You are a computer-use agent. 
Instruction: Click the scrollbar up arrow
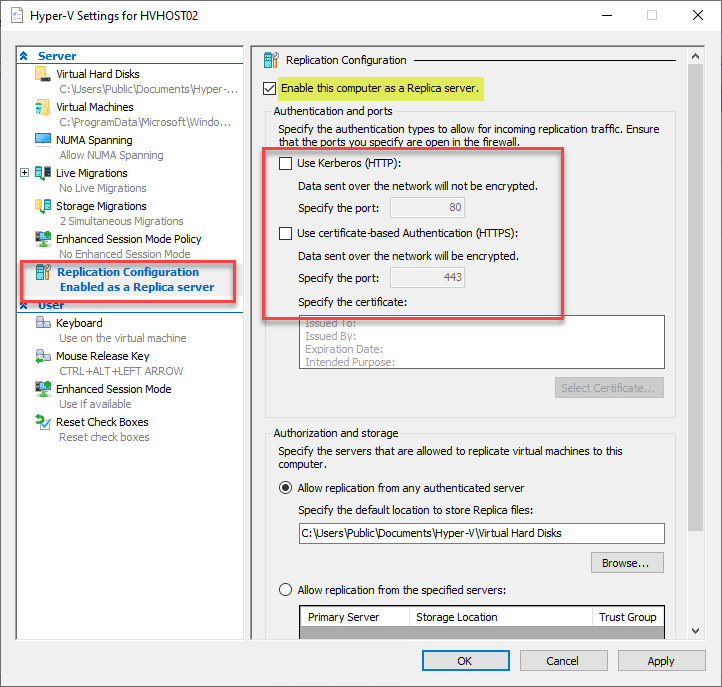point(695,56)
